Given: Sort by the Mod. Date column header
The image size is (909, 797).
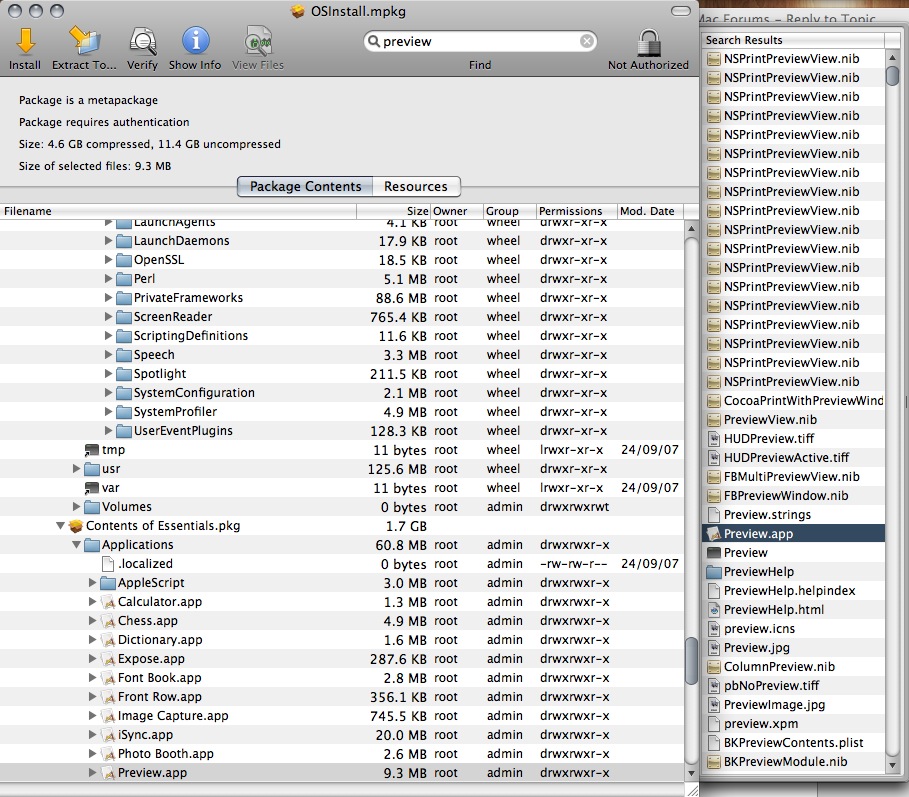Looking at the screenshot, I should tap(650, 211).
